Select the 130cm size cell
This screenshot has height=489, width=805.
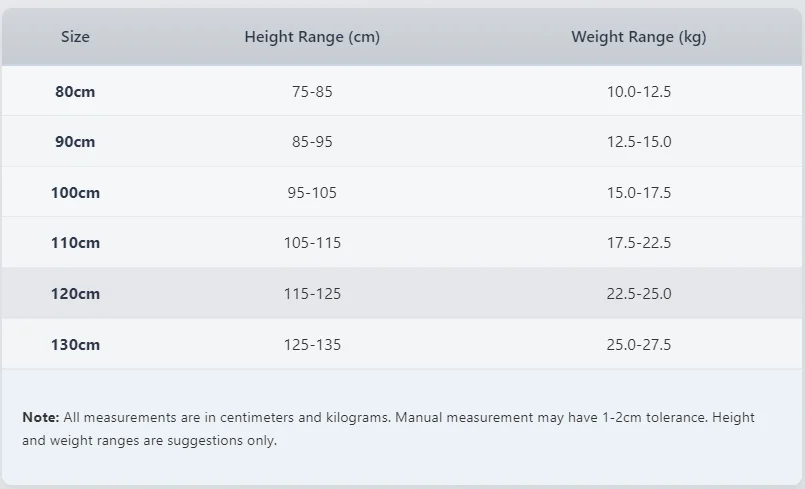click(x=75, y=345)
